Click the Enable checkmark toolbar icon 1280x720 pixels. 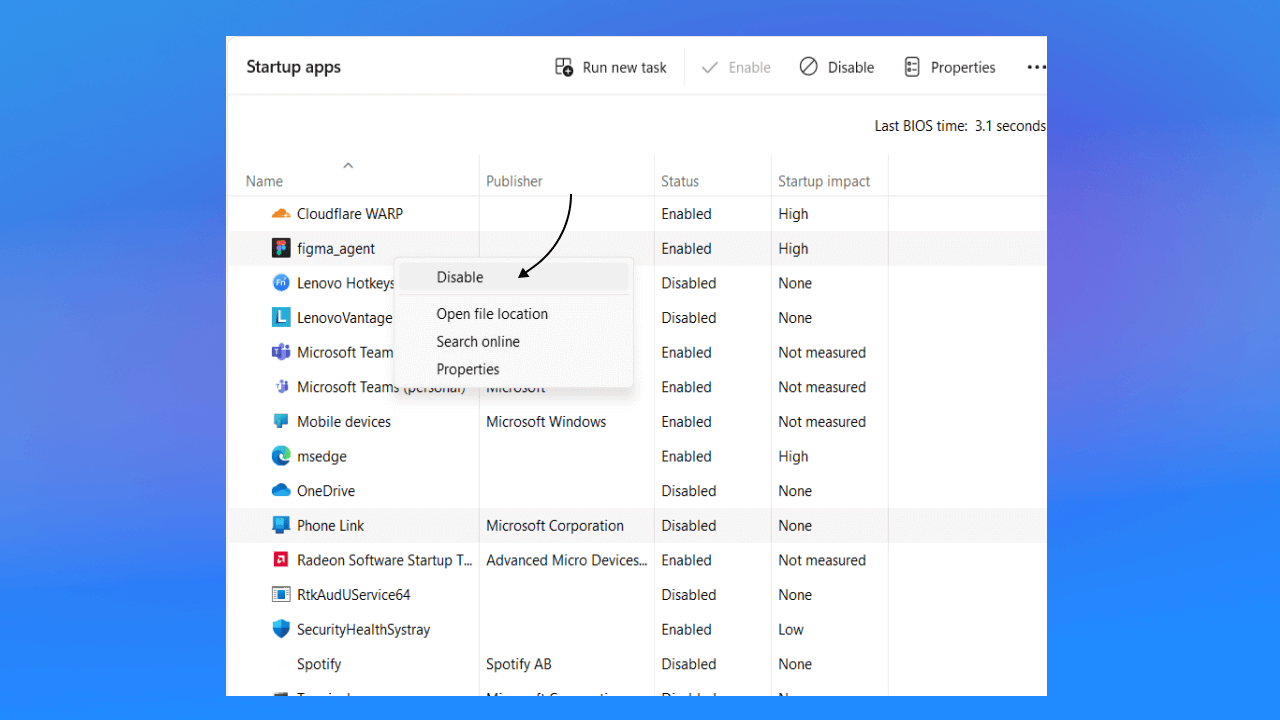pyautogui.click(x=710, y=67)
